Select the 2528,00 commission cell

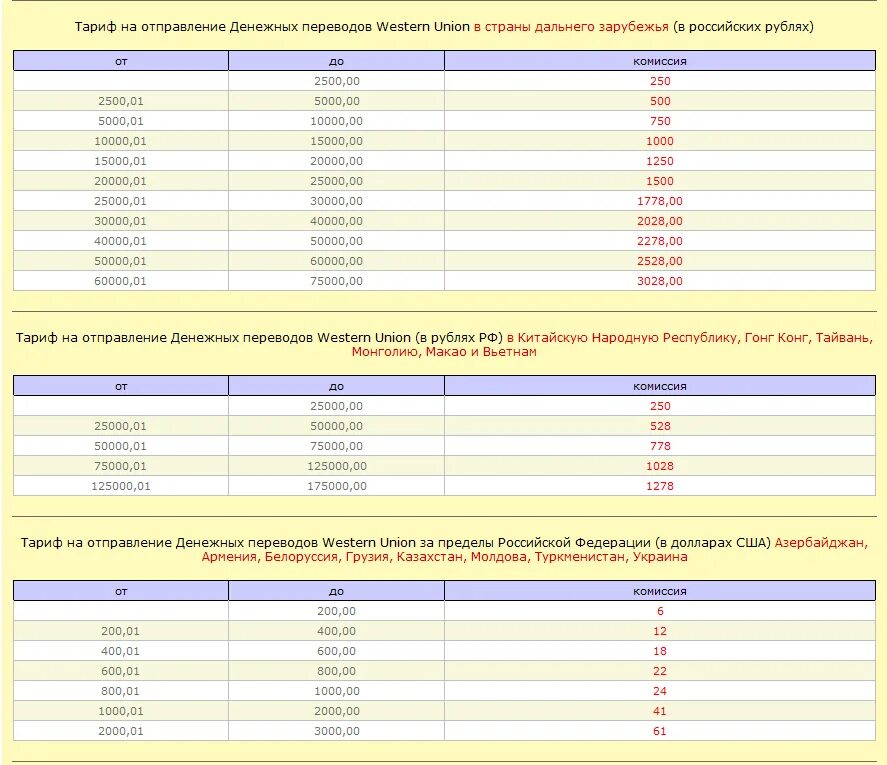pos(660,261)
